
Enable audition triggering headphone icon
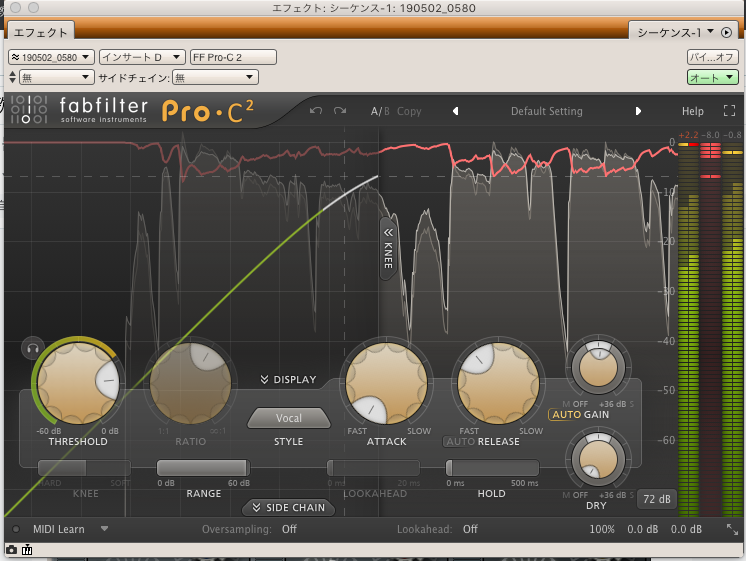[33, 349]
